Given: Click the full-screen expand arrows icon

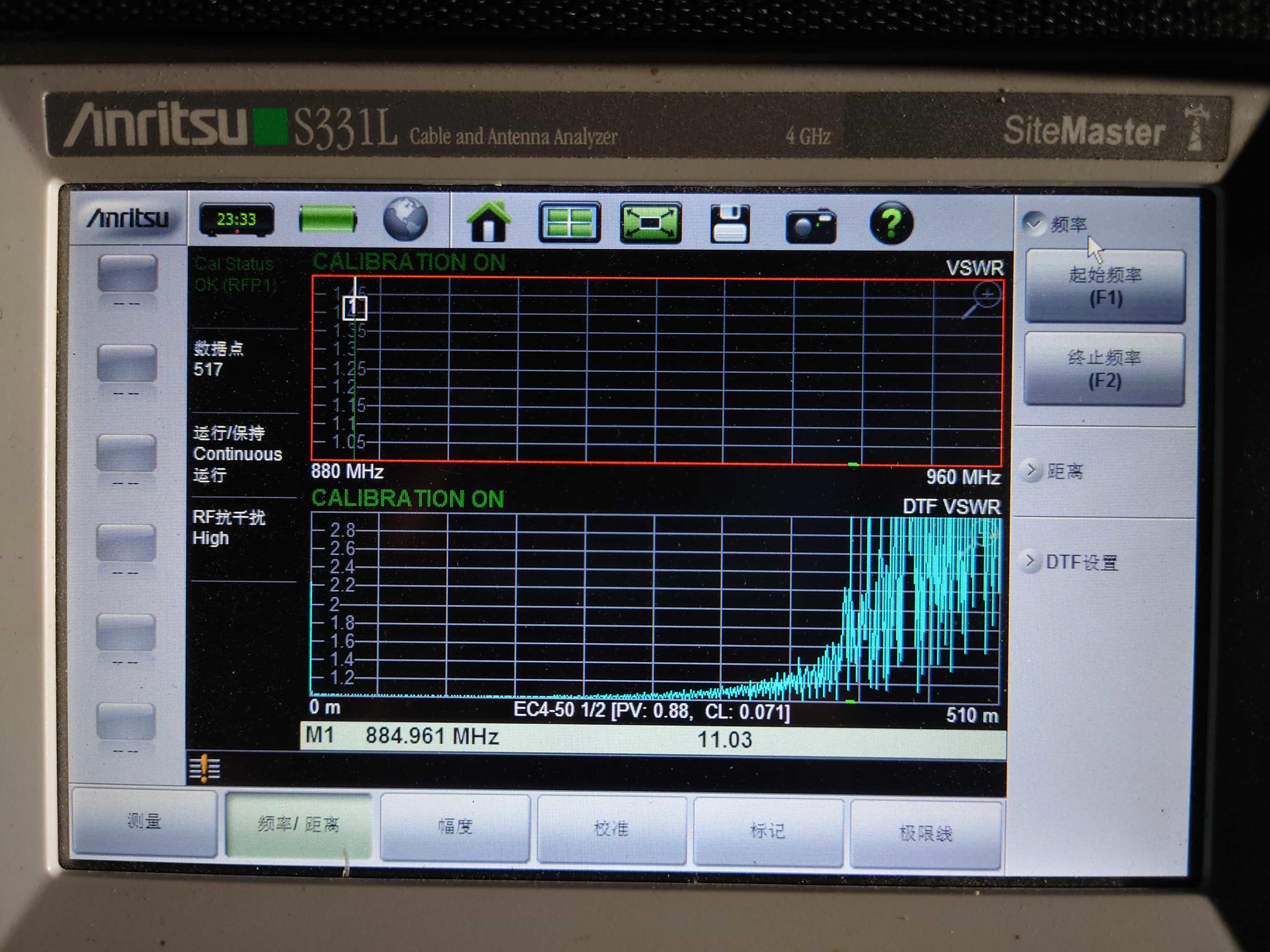Looking at the screenshot, I should click(650, 223).
